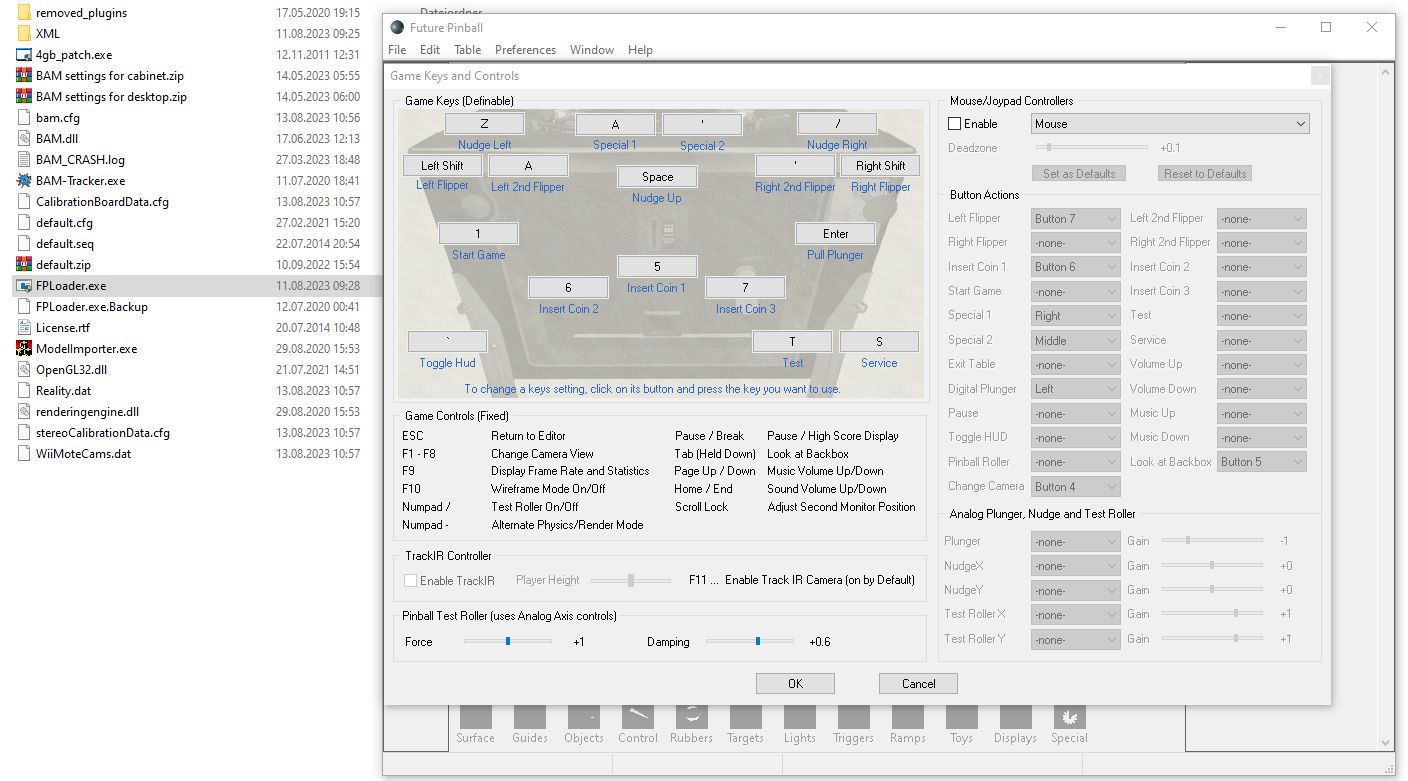Screen dimensions: 1408x781
Task: Select the Triggers tool icon
Action: pos(854,716)
